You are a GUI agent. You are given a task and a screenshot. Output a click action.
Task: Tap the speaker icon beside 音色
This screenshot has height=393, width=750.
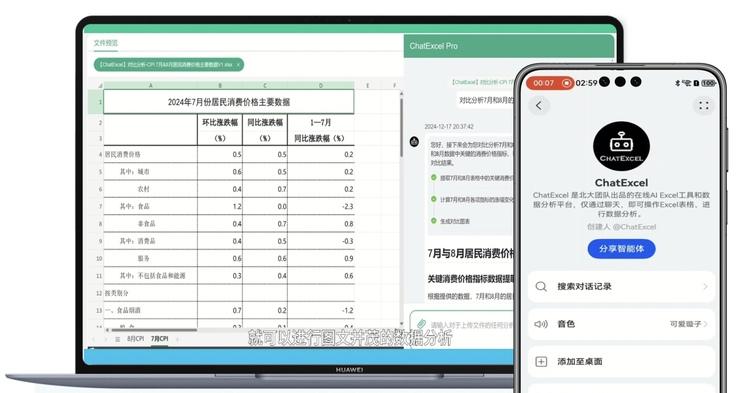[541, 324]
